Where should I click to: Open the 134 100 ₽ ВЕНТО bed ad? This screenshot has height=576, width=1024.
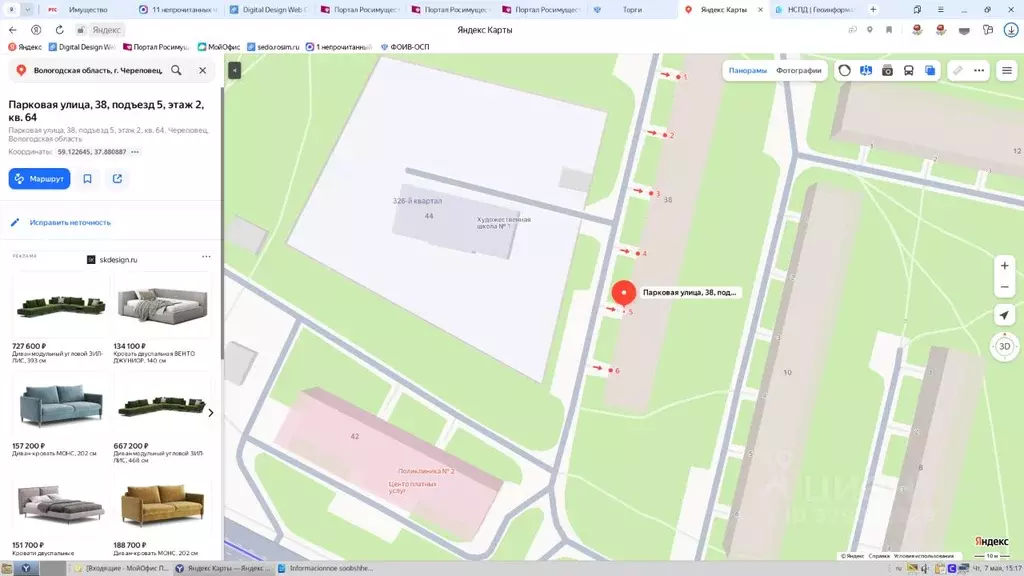[162, 318]
